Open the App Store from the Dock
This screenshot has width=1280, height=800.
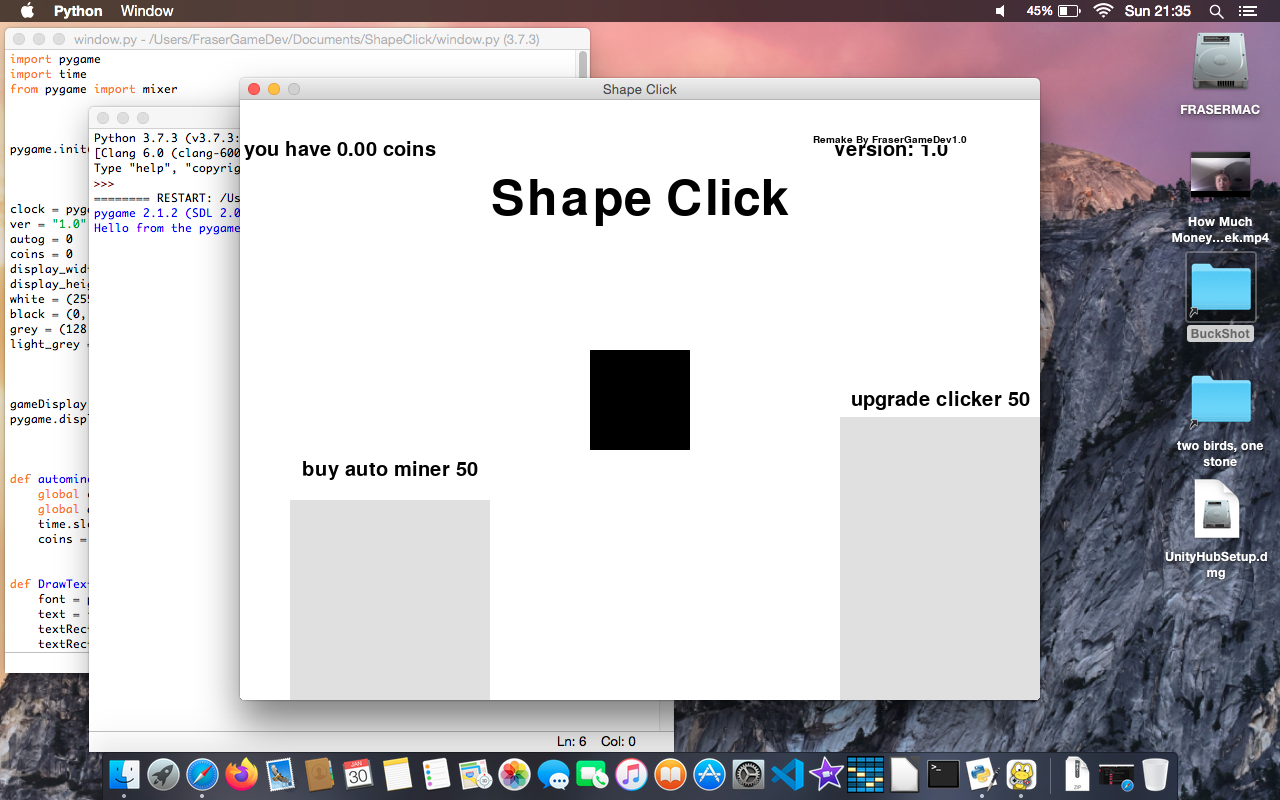[708, 773]
